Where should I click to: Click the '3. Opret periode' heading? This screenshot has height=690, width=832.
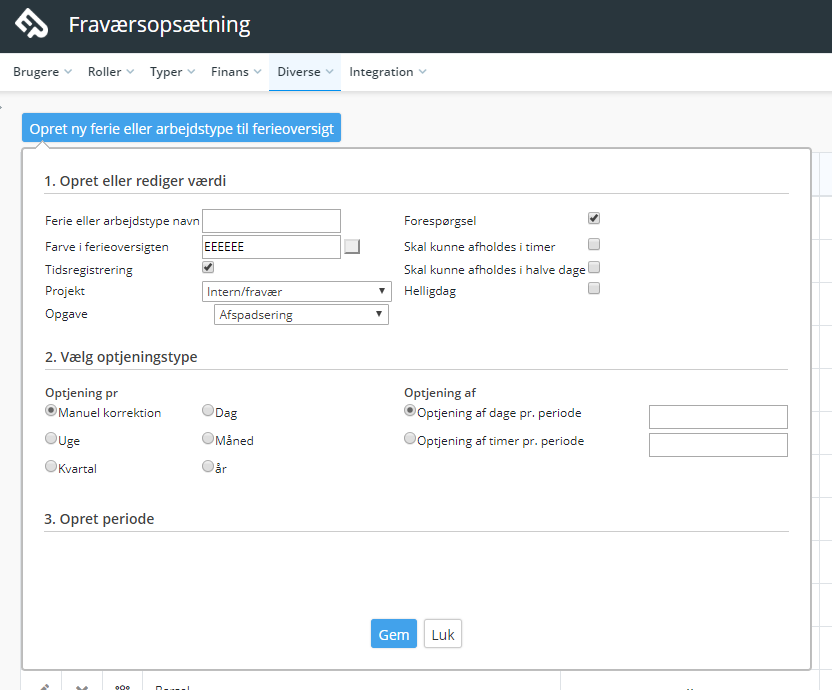(x=99, y=519)
